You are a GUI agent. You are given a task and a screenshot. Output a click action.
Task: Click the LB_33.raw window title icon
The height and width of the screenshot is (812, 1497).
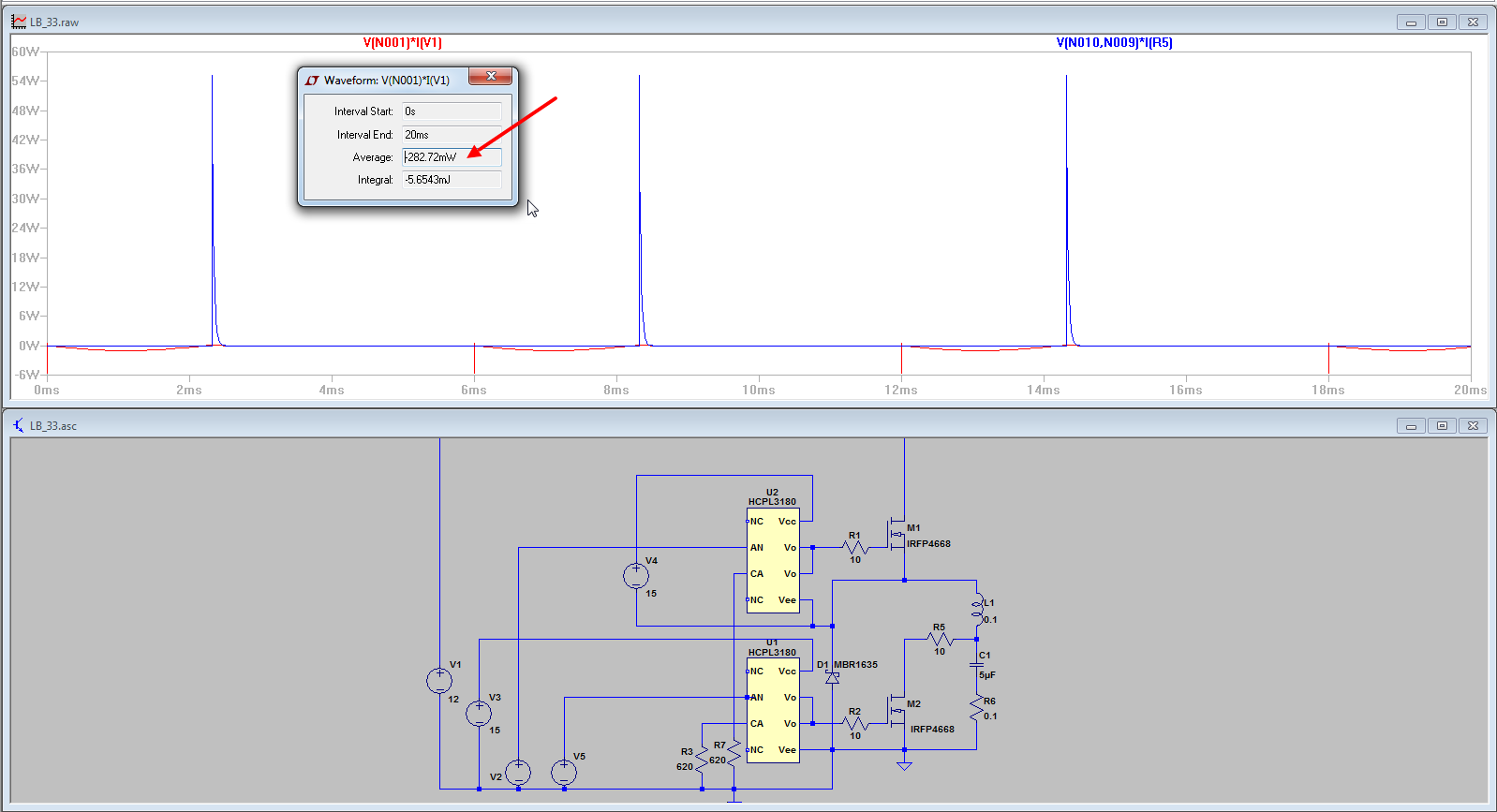pyautogui.click(x=19, y=22)
